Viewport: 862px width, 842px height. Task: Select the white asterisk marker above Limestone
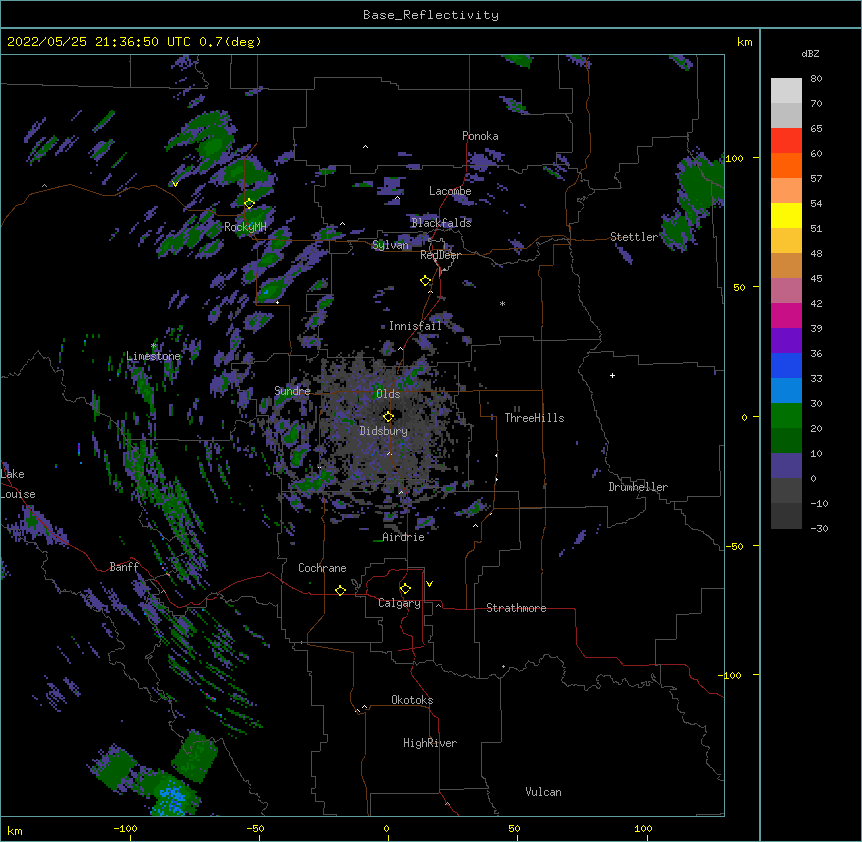[x=153, y=346]
